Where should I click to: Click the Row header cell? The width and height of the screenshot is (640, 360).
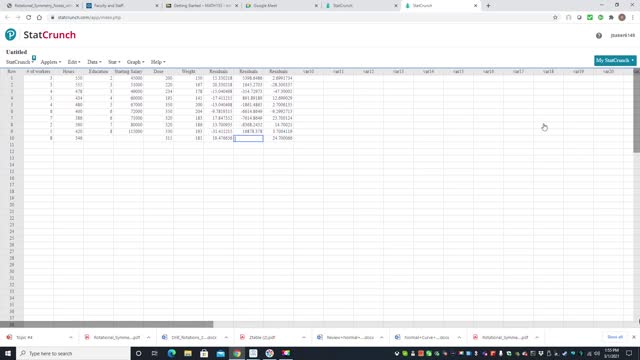(x=12, y=71)
